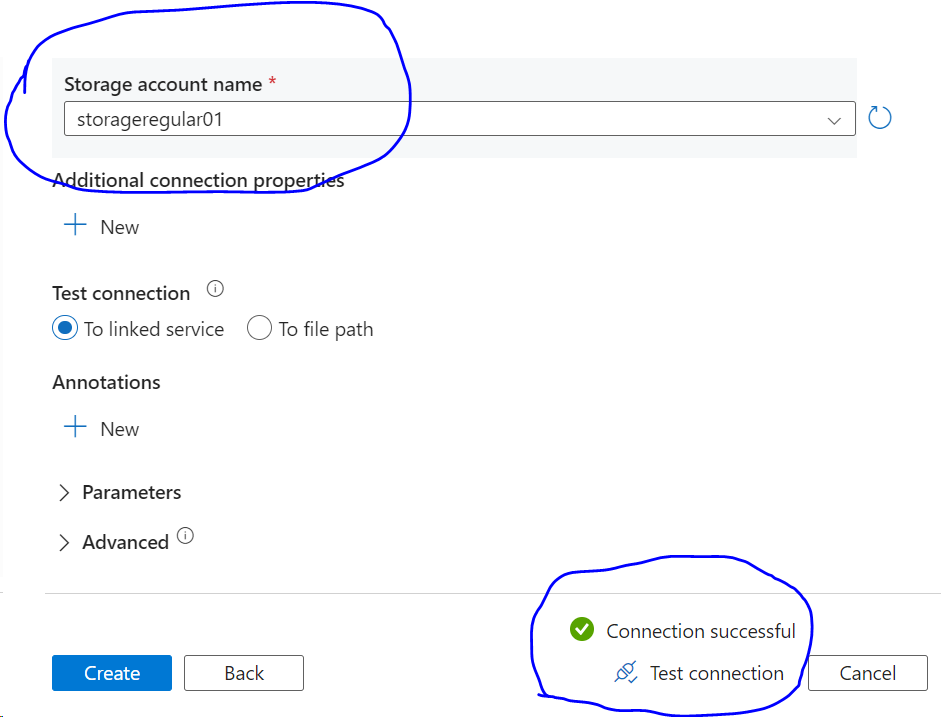
Task: Expand the Advanced section chevron
Action: (64, 543)
